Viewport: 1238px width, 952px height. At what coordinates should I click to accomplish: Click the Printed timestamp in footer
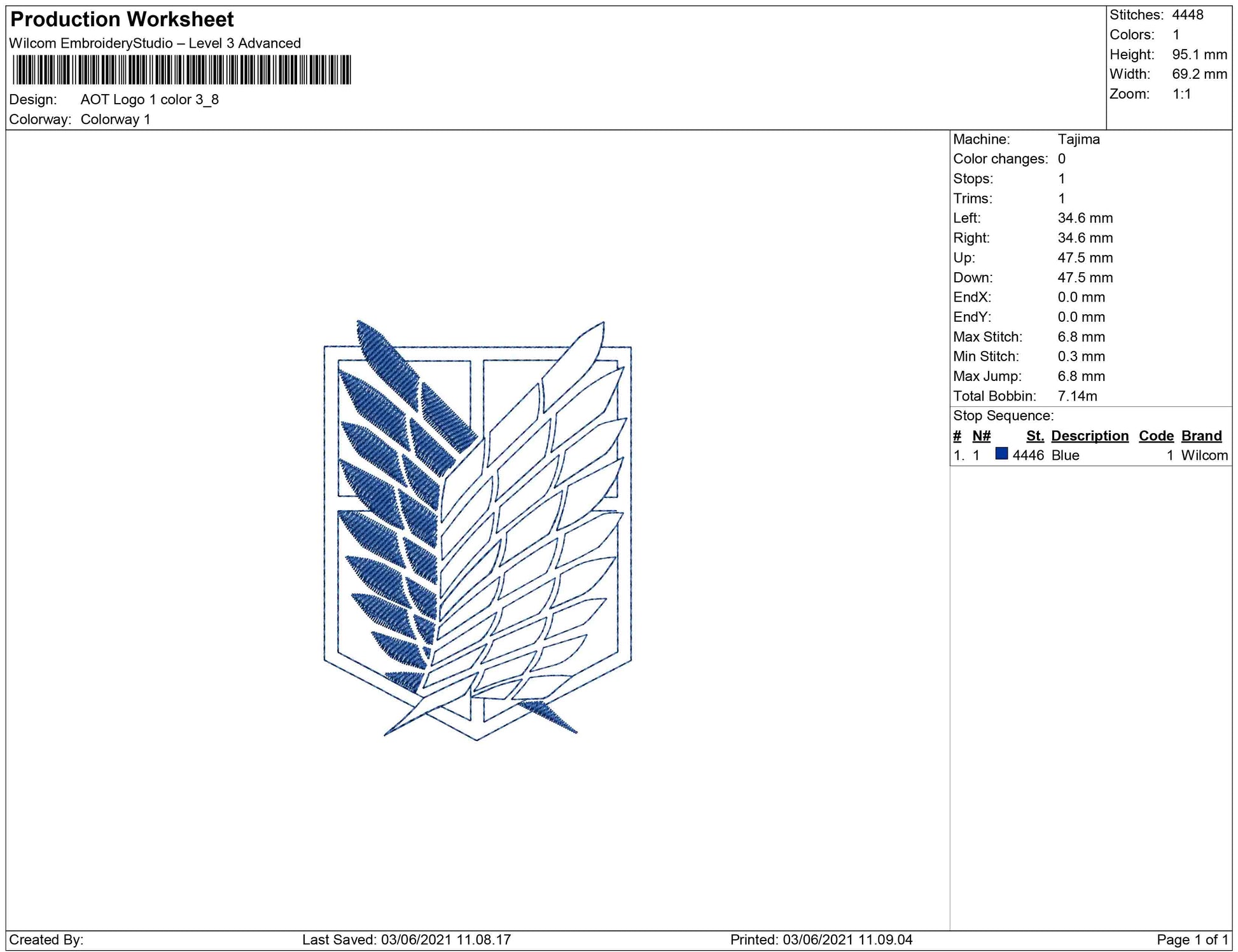coord(821,940)
